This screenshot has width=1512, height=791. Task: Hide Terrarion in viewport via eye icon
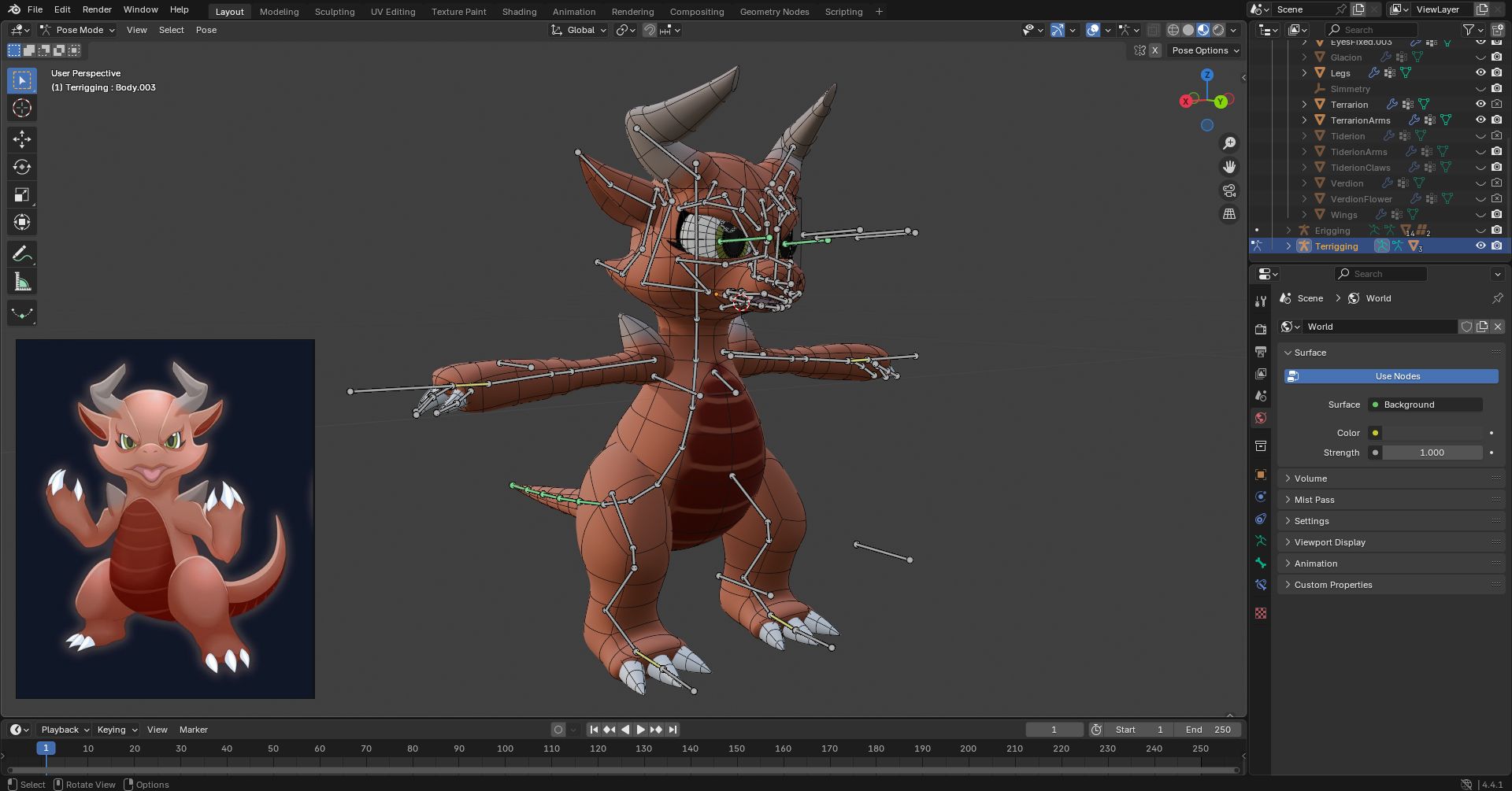1480,104
